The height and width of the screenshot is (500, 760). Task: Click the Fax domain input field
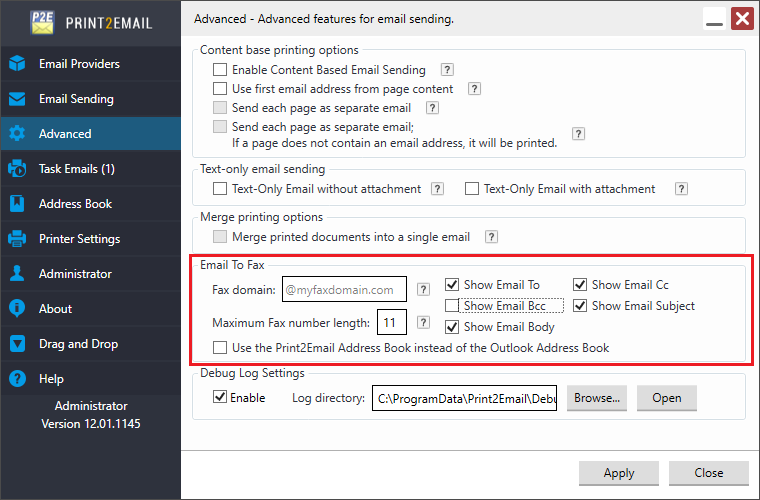pyautogui.click(x=344, y=290)
